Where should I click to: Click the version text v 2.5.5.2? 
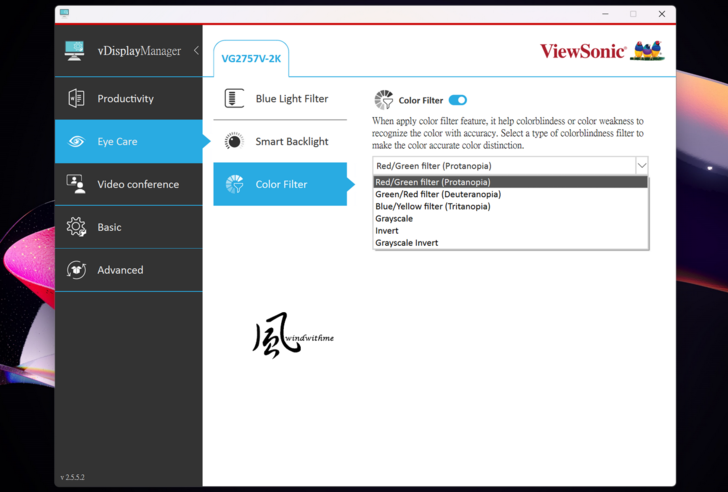tap(72, 477)
